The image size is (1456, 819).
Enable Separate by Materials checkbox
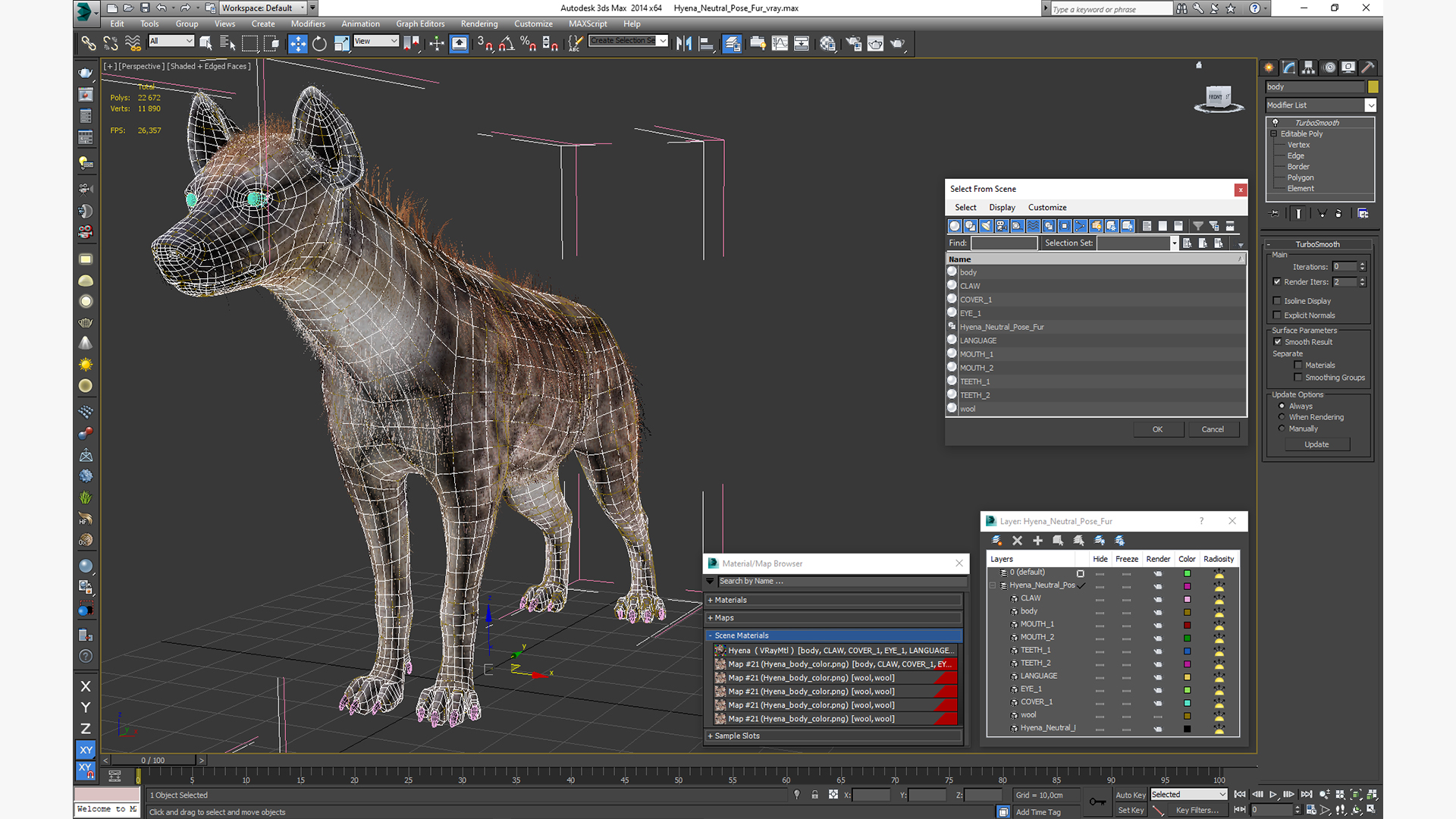[x=1298, y=365]
